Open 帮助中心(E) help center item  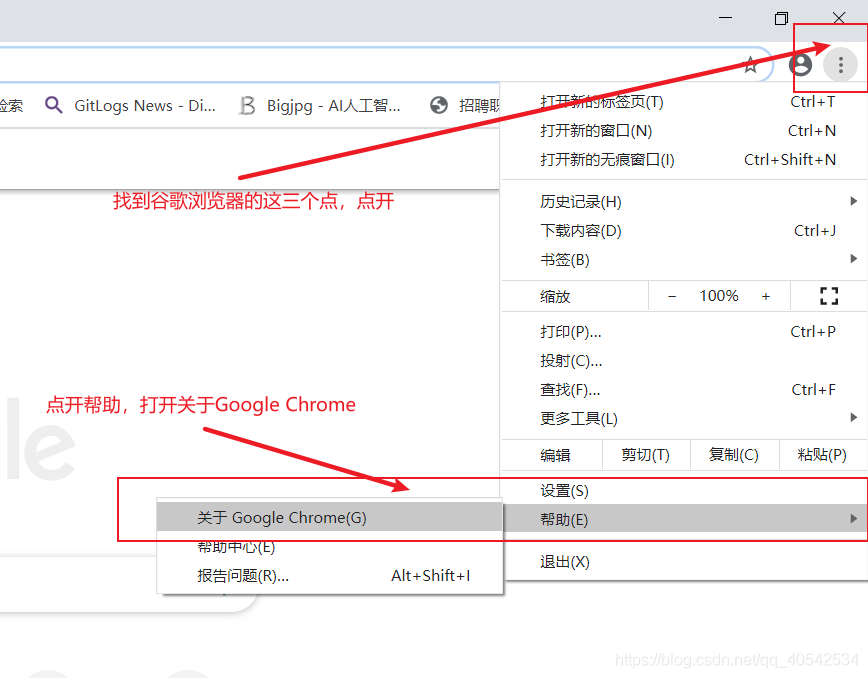pyautogui.click(x=329, y=547)
